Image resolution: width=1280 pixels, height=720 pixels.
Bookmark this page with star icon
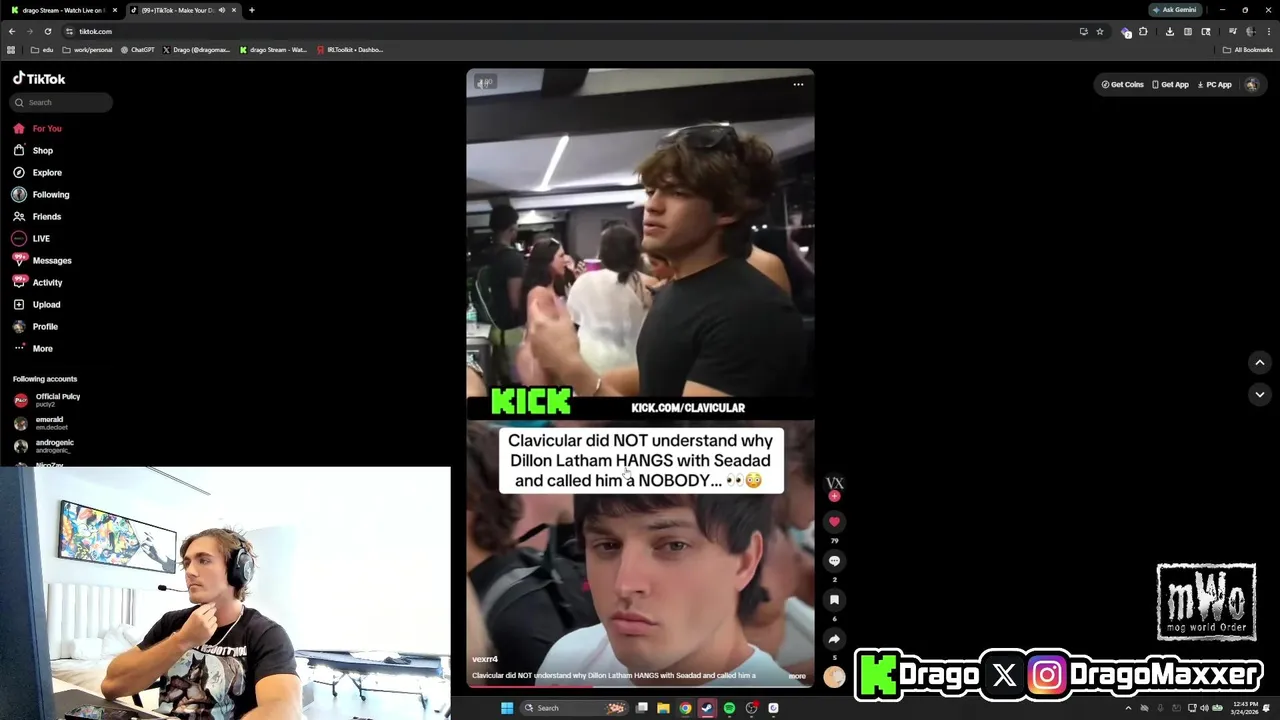1099,31
